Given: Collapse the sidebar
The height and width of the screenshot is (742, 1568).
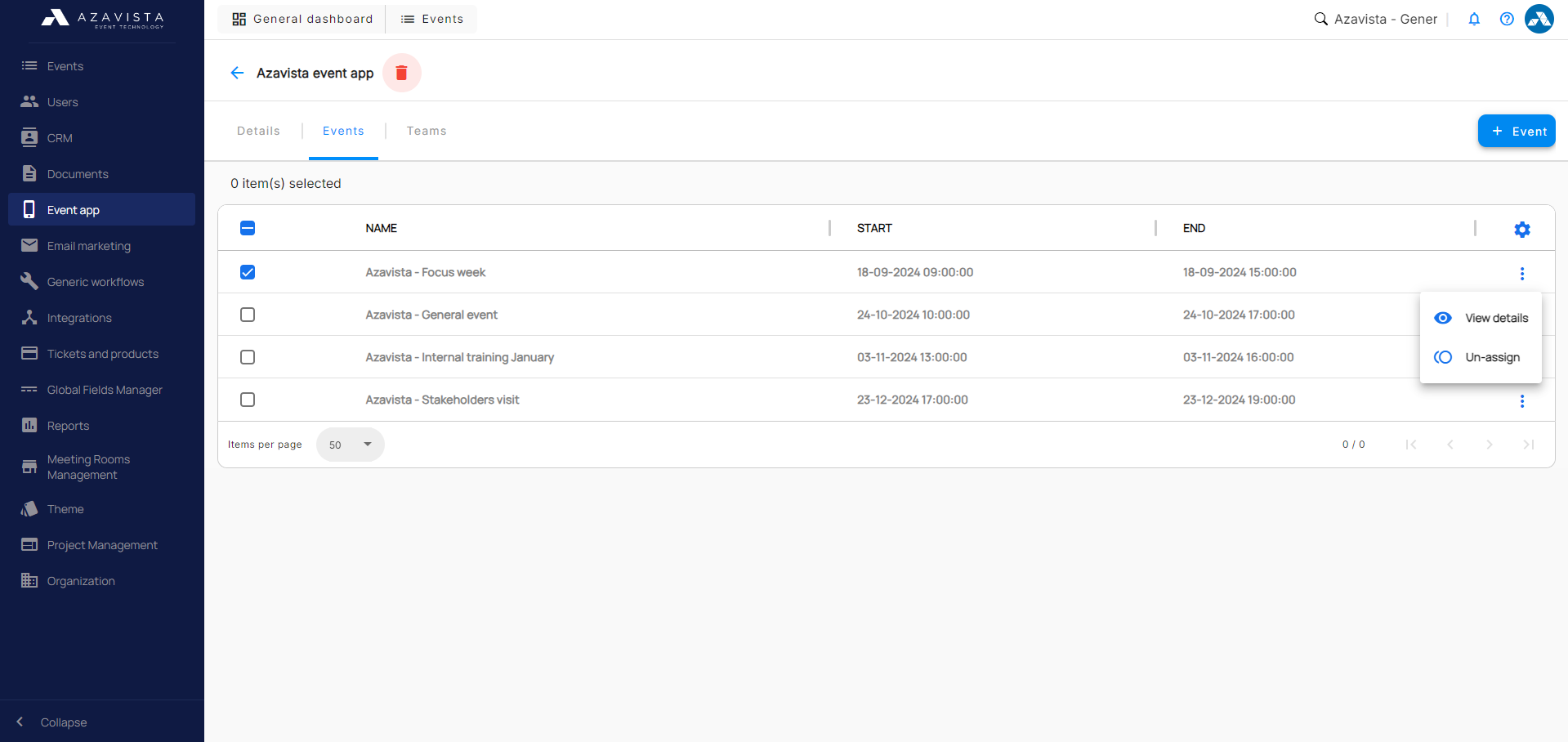Looking at the screenshot, I should (53, 722).
